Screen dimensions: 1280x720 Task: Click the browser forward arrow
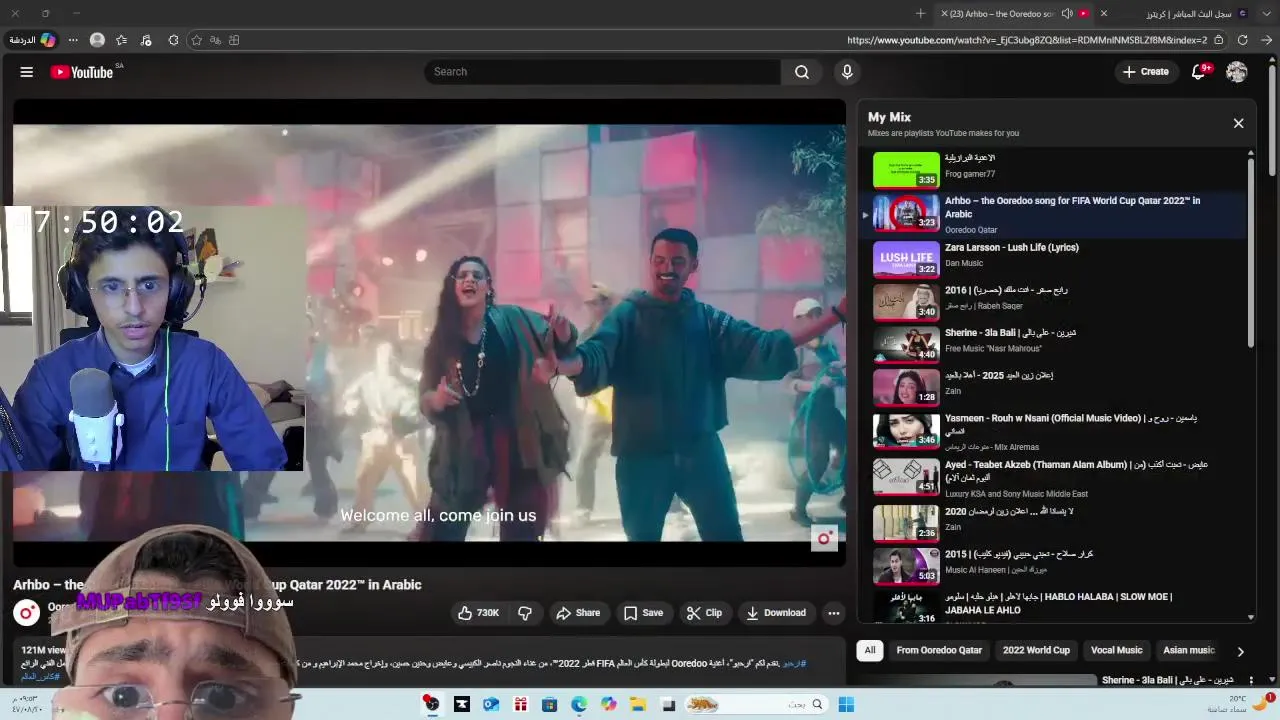click(1266, 40)
